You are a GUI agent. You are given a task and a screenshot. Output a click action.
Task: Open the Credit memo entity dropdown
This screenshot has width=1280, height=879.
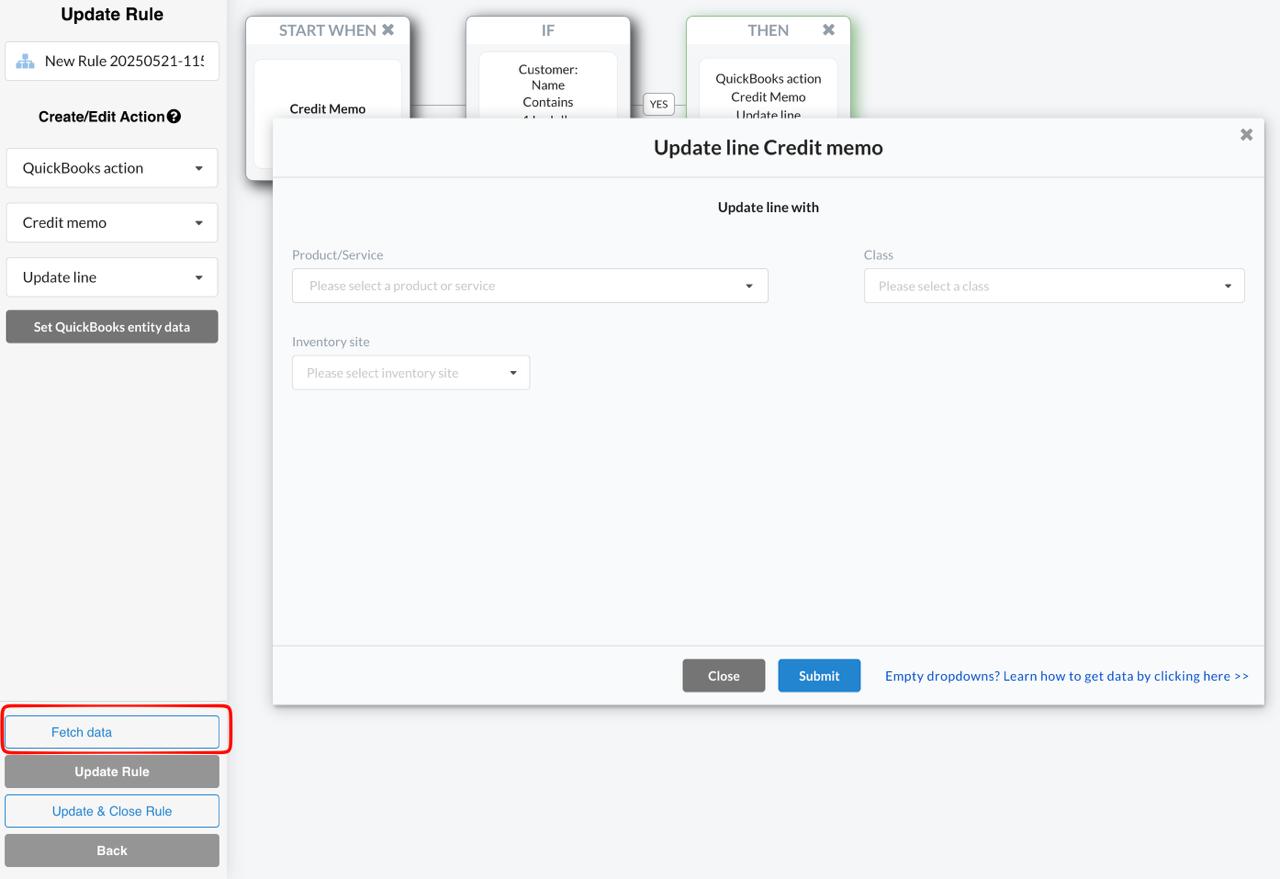coord(112,222)
